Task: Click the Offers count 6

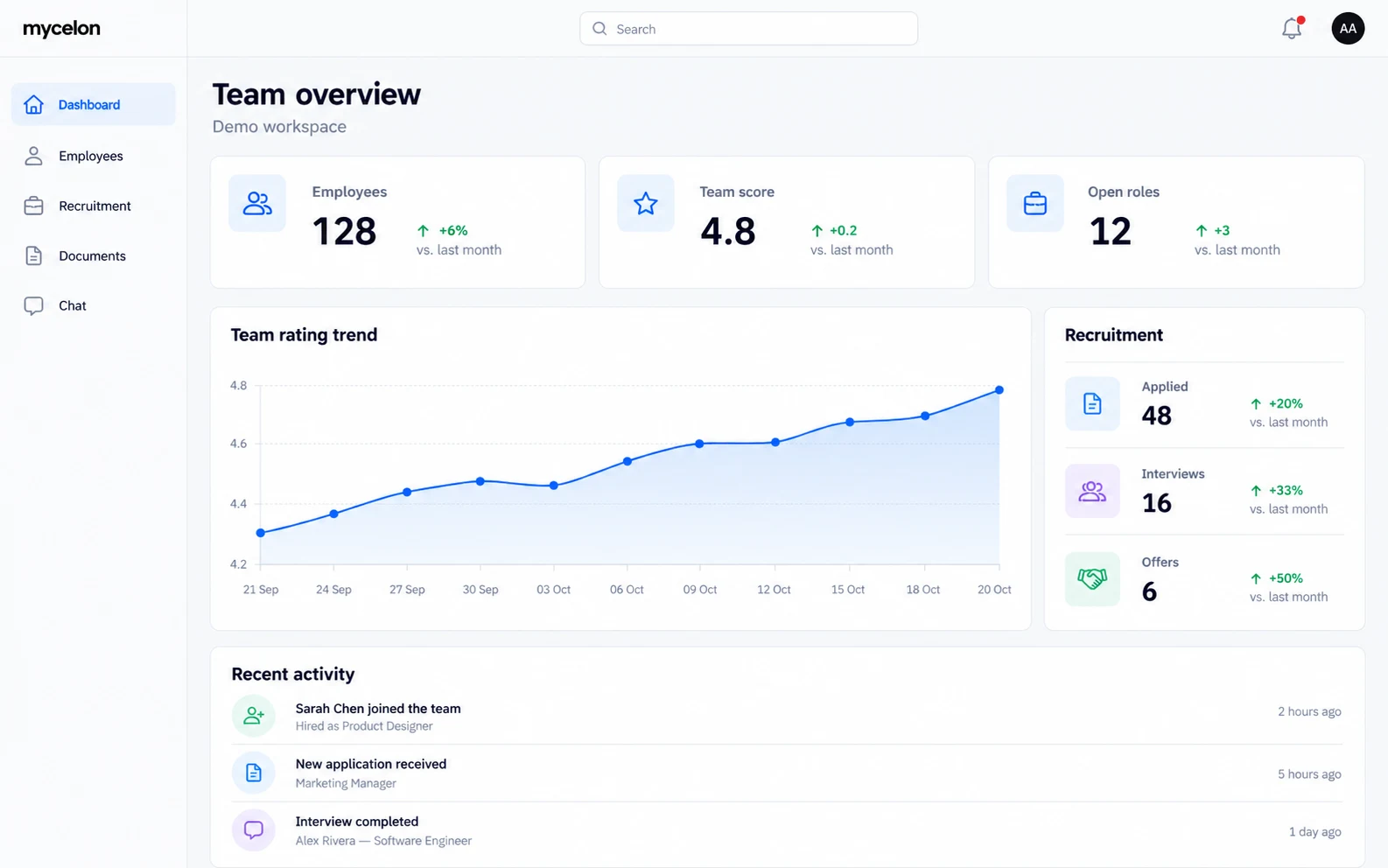Action: tap(1150, 591)
